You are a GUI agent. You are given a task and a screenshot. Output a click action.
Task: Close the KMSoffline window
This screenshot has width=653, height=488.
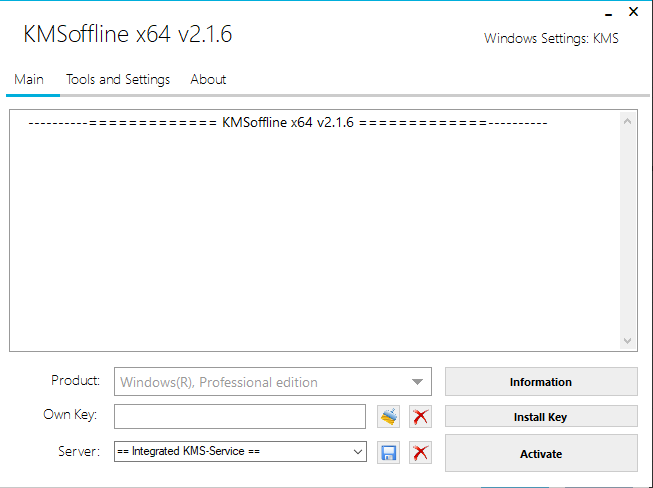click(633, 12)
